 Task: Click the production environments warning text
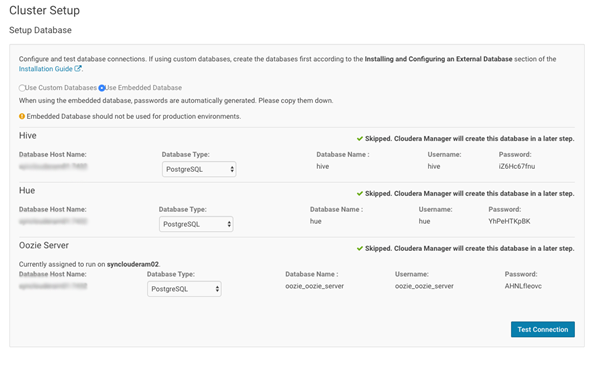(x=134, y=116)
